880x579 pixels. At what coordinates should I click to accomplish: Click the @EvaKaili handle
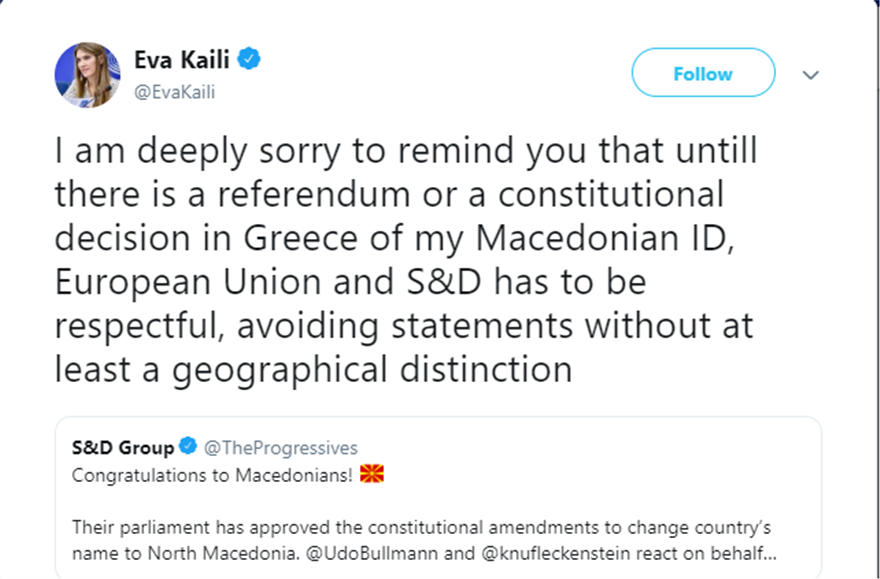[174, 92]
